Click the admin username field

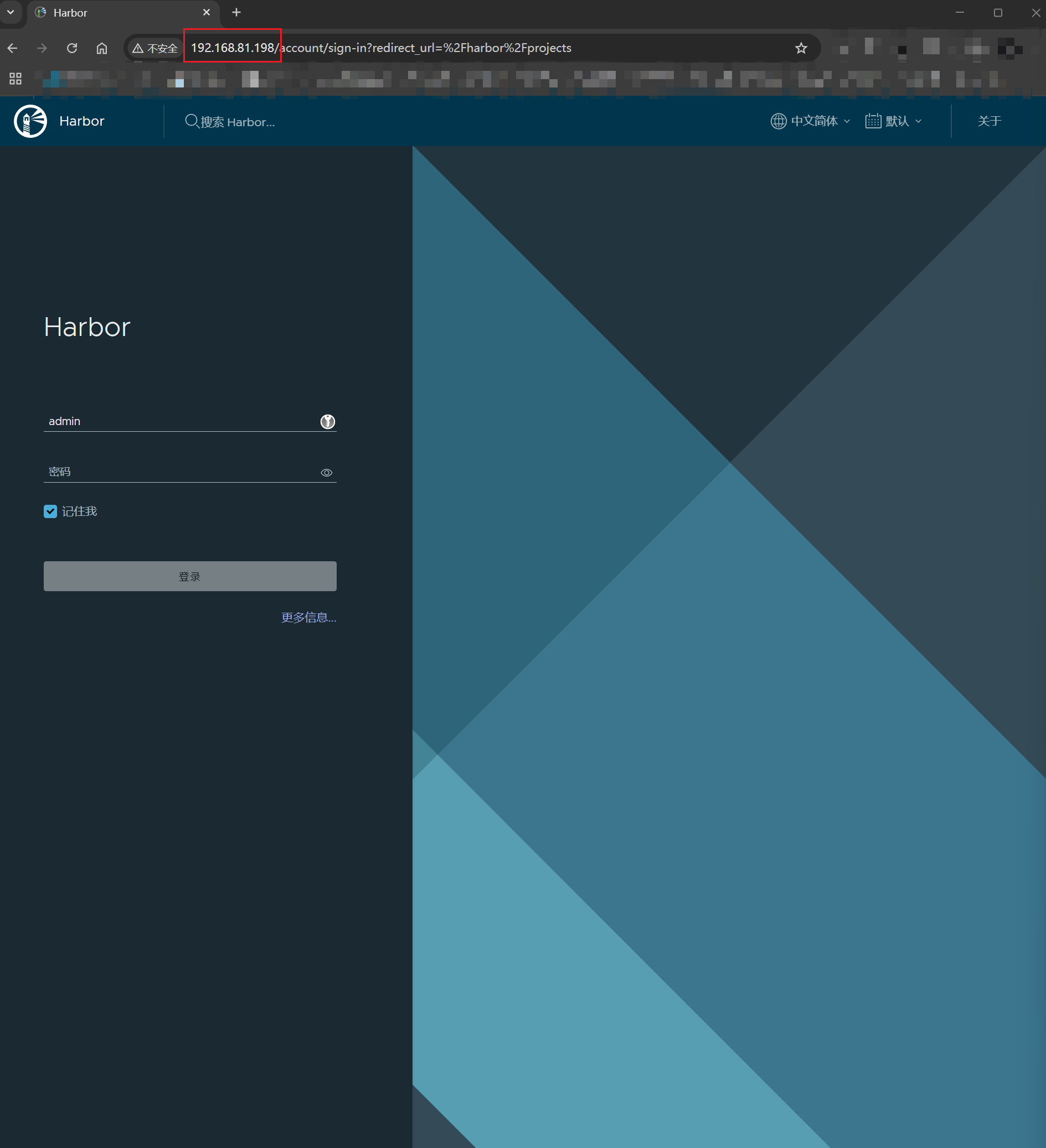(190, 421)
